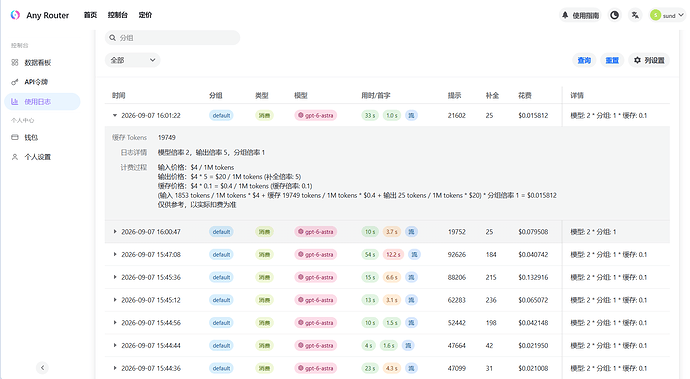690x379 pixels.
Task: Click the 详情 column header
Action: click(577, 96)
